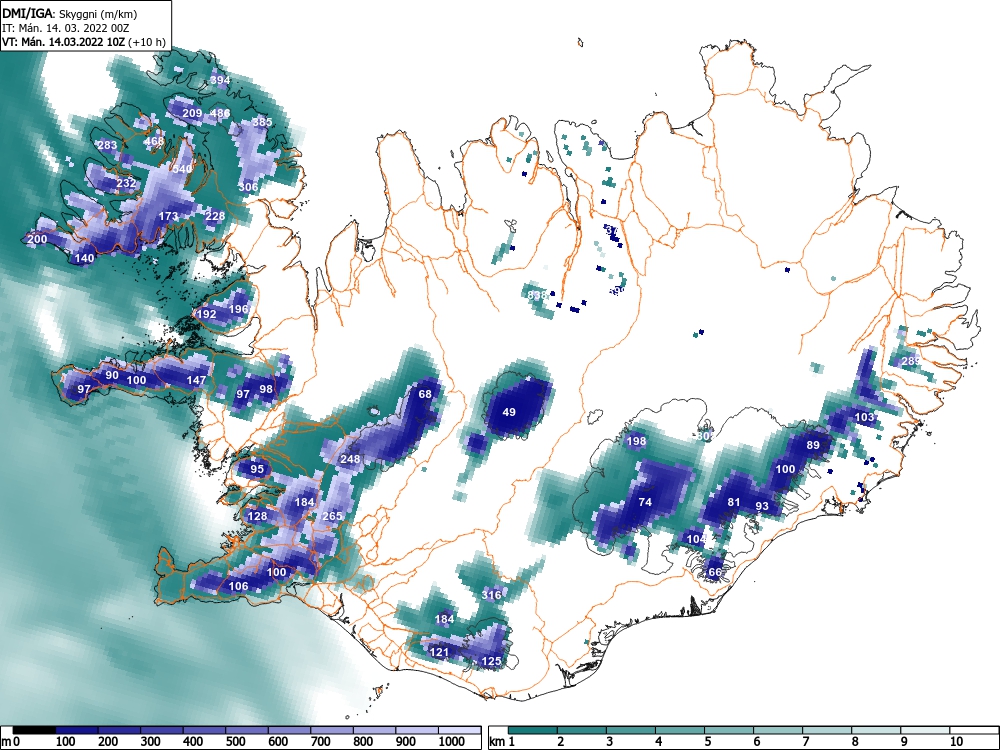Click the 836 value in the north

(x=538, y=295)
